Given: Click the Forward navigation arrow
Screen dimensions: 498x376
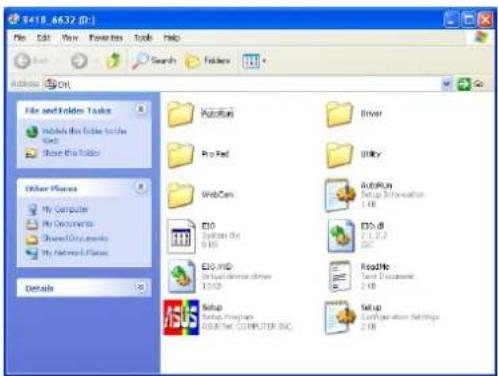Looking at the screenshot, I should coord(79,61).
